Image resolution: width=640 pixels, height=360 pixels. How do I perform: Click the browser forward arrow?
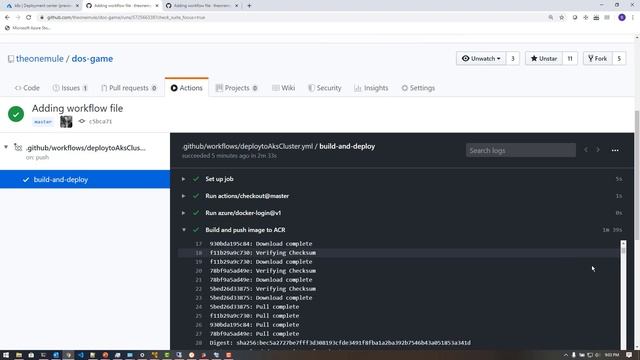pos(18,18)
